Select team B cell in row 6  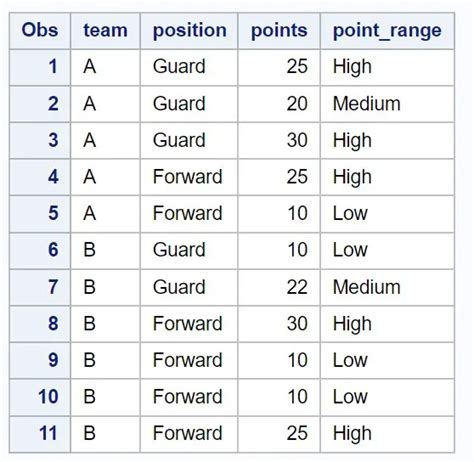tap(105, 250)
